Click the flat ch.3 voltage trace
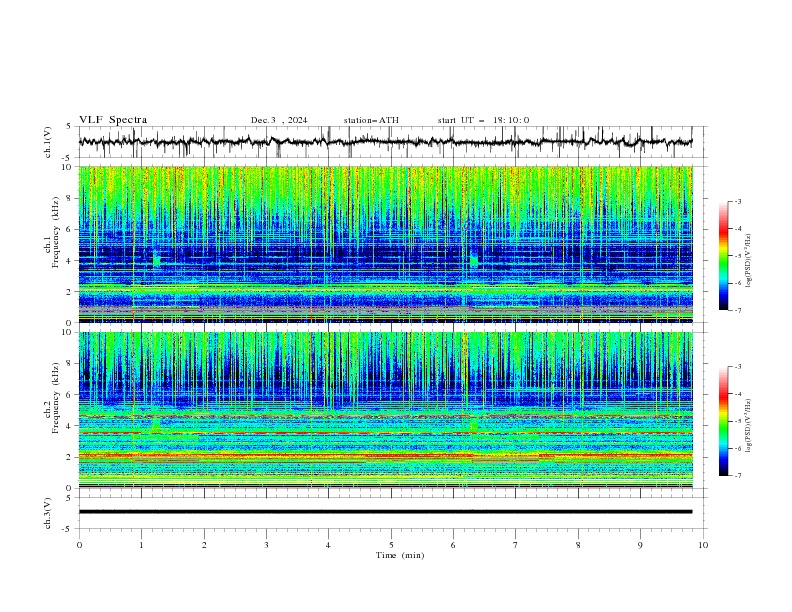792x612 pixels. pos(385,512)
